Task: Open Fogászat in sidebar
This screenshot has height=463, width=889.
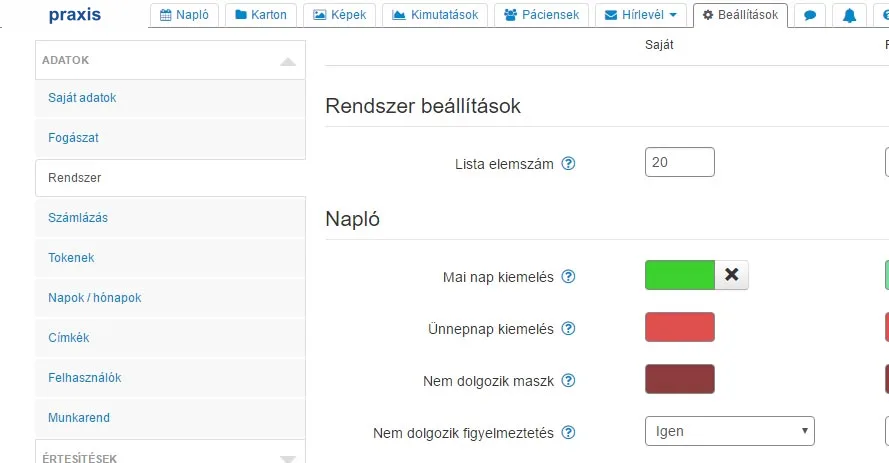Action: tap(170, 138)
